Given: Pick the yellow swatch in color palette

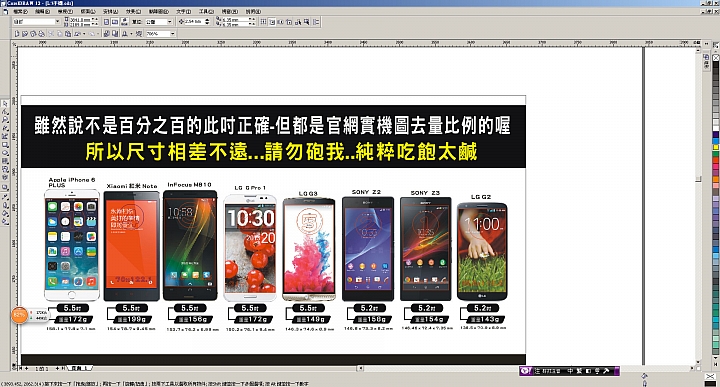Looking at the screenshot, I should click(x=716, y=147).
